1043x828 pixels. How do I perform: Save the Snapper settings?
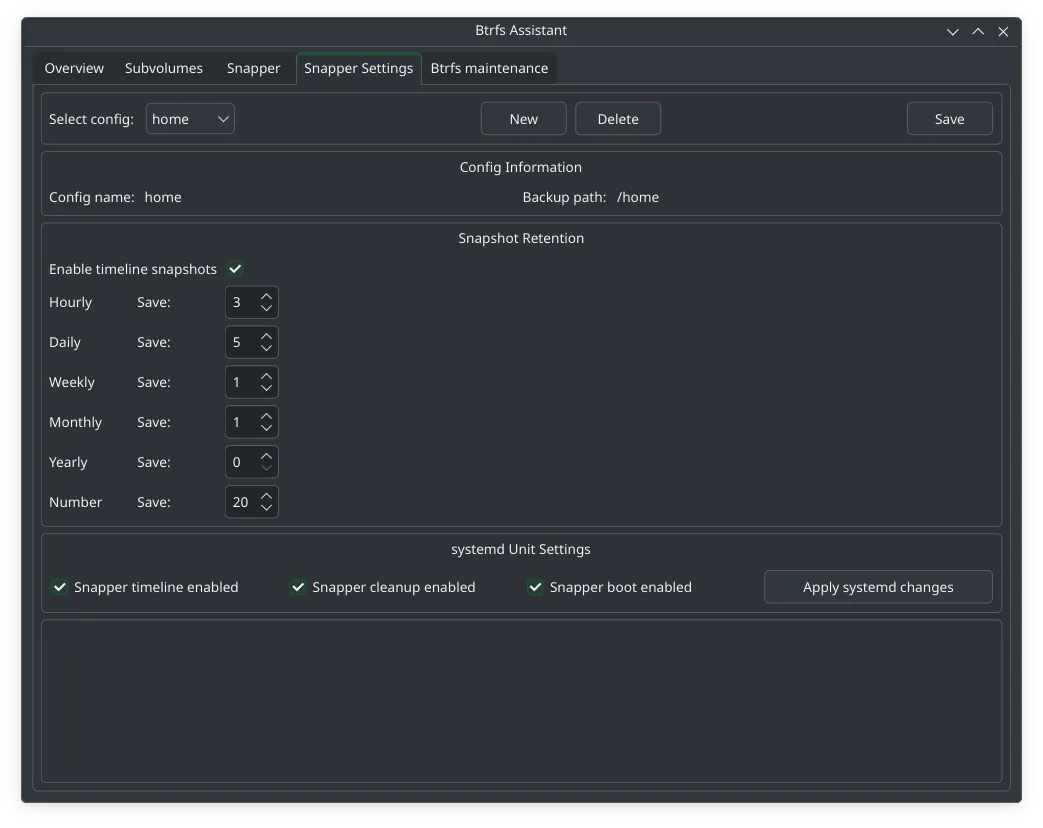pos(949,119)
